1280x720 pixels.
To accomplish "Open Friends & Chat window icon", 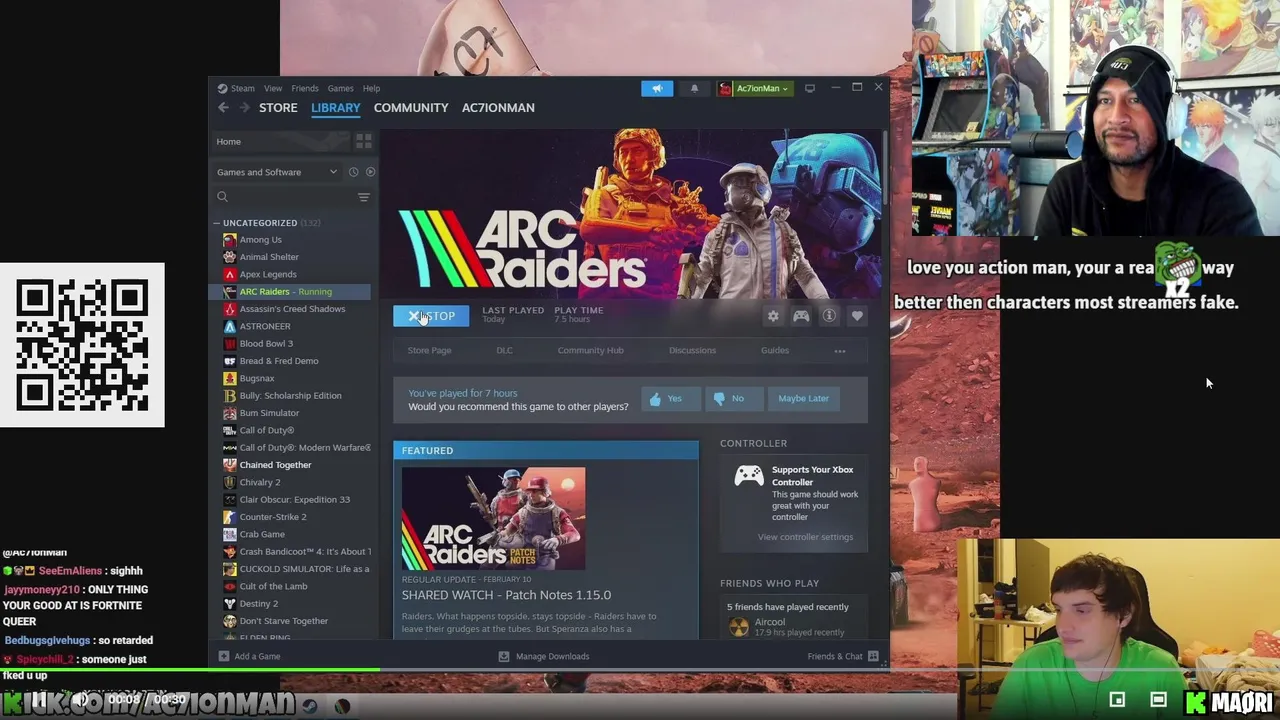I will 873,656.
